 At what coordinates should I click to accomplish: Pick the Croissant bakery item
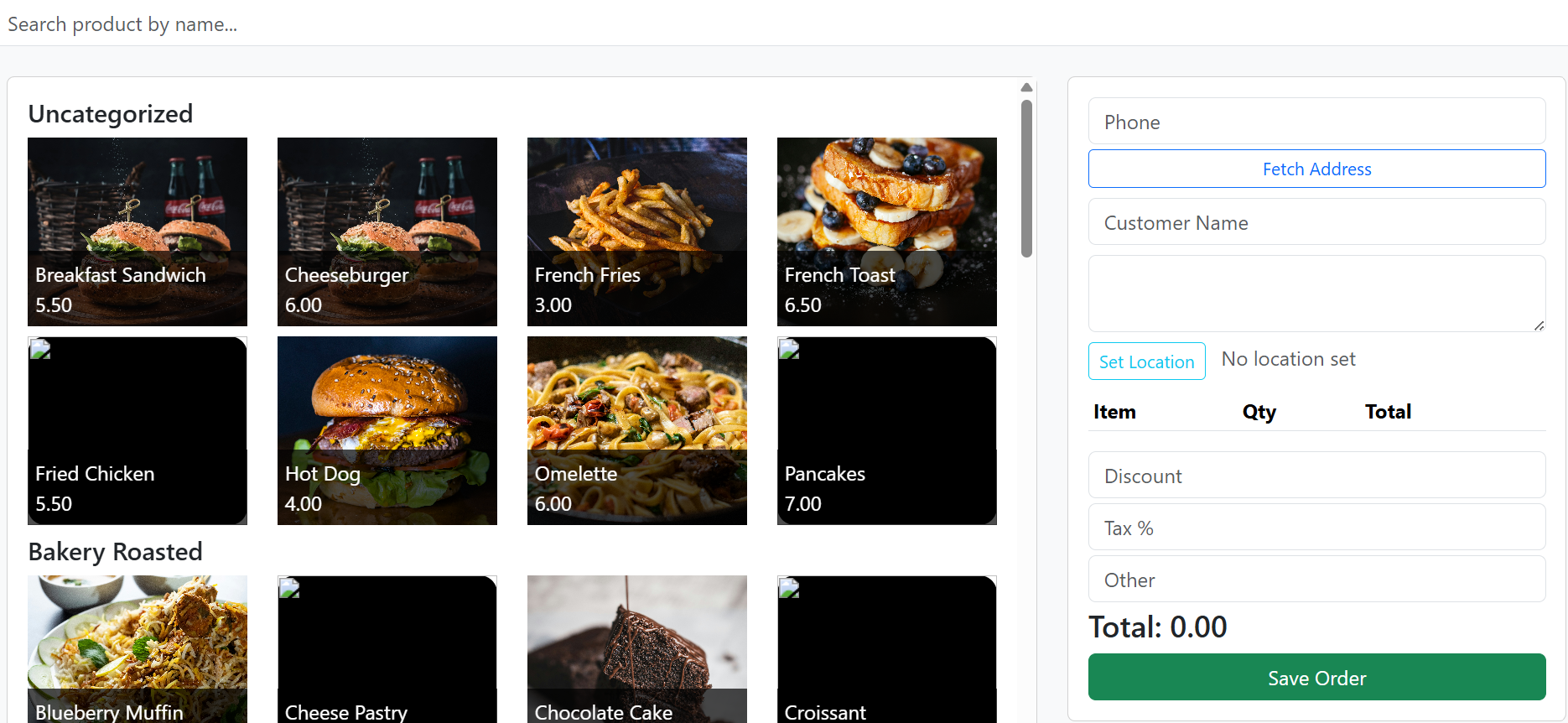click(x=887, y=649)
